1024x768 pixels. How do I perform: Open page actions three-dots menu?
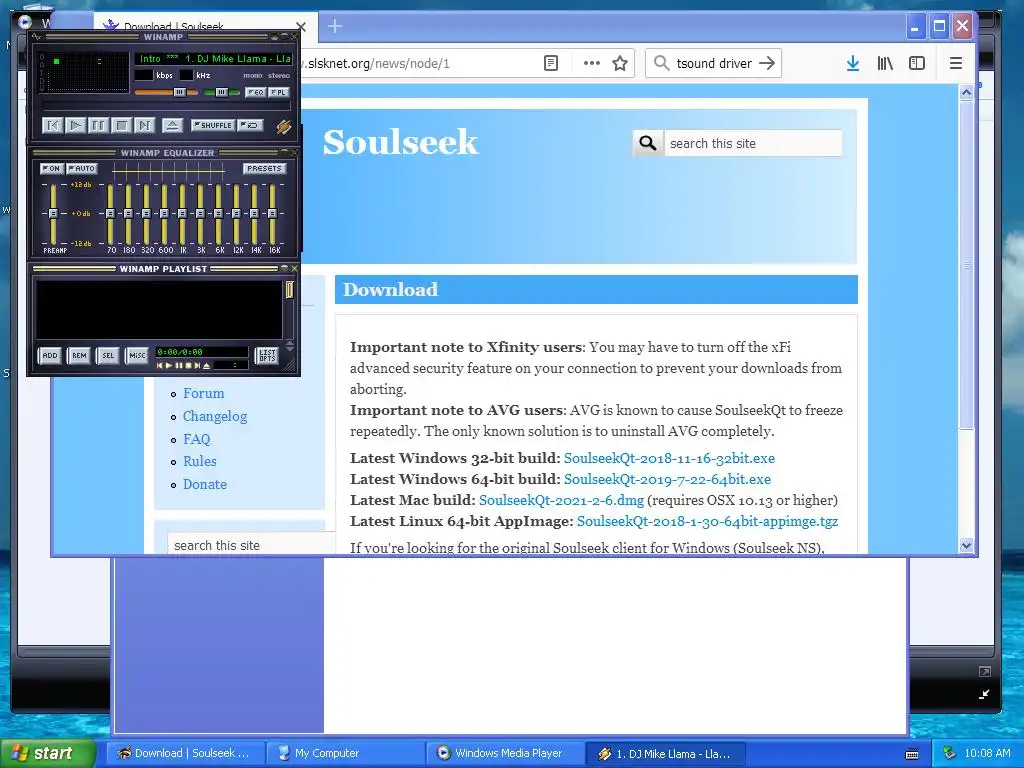(592, 63)
